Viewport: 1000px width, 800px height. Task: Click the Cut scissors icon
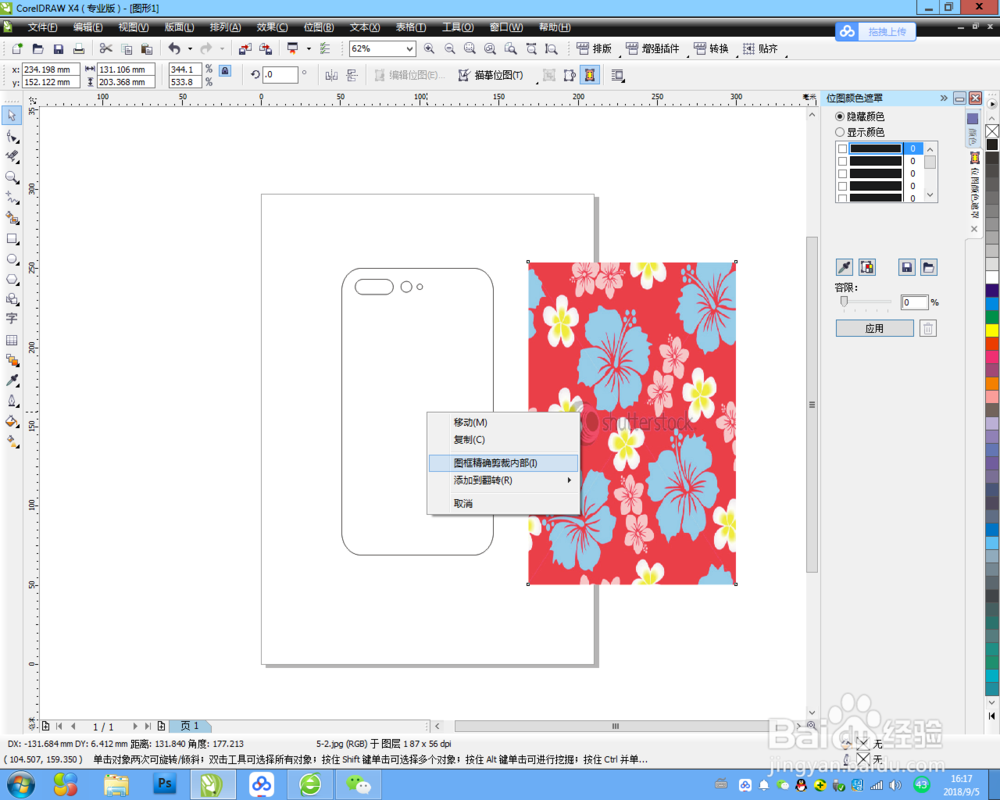click(x=106, y=48)
